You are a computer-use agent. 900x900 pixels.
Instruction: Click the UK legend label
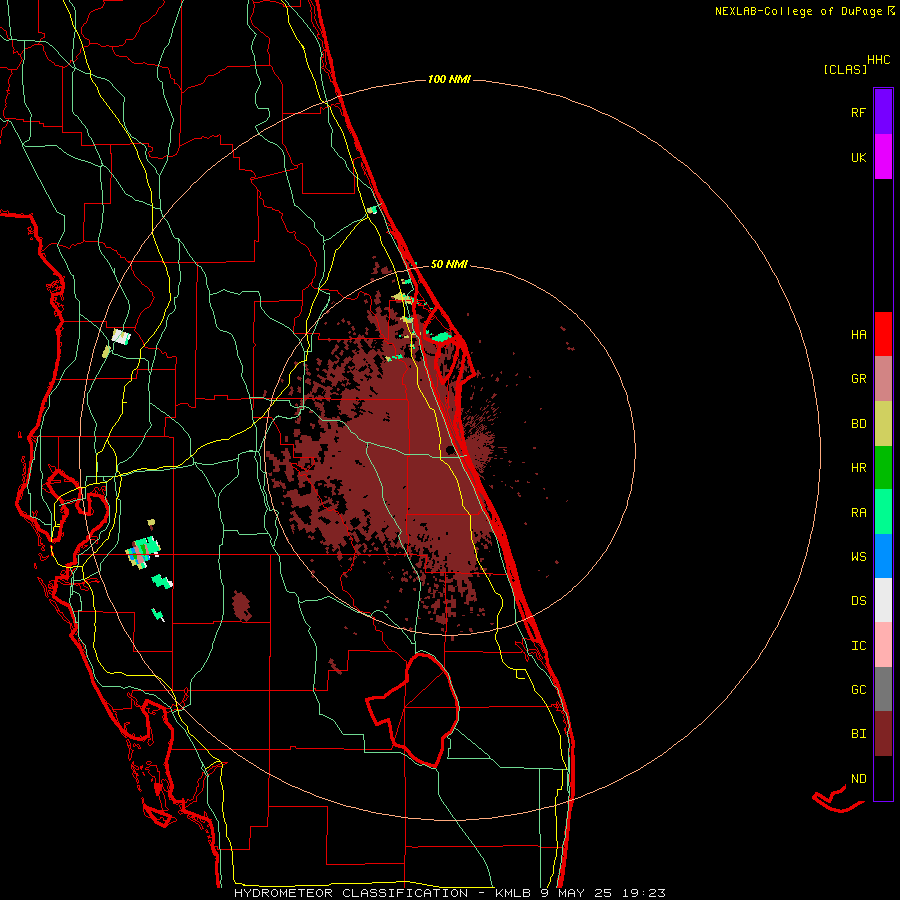click(x=858, y=157)
